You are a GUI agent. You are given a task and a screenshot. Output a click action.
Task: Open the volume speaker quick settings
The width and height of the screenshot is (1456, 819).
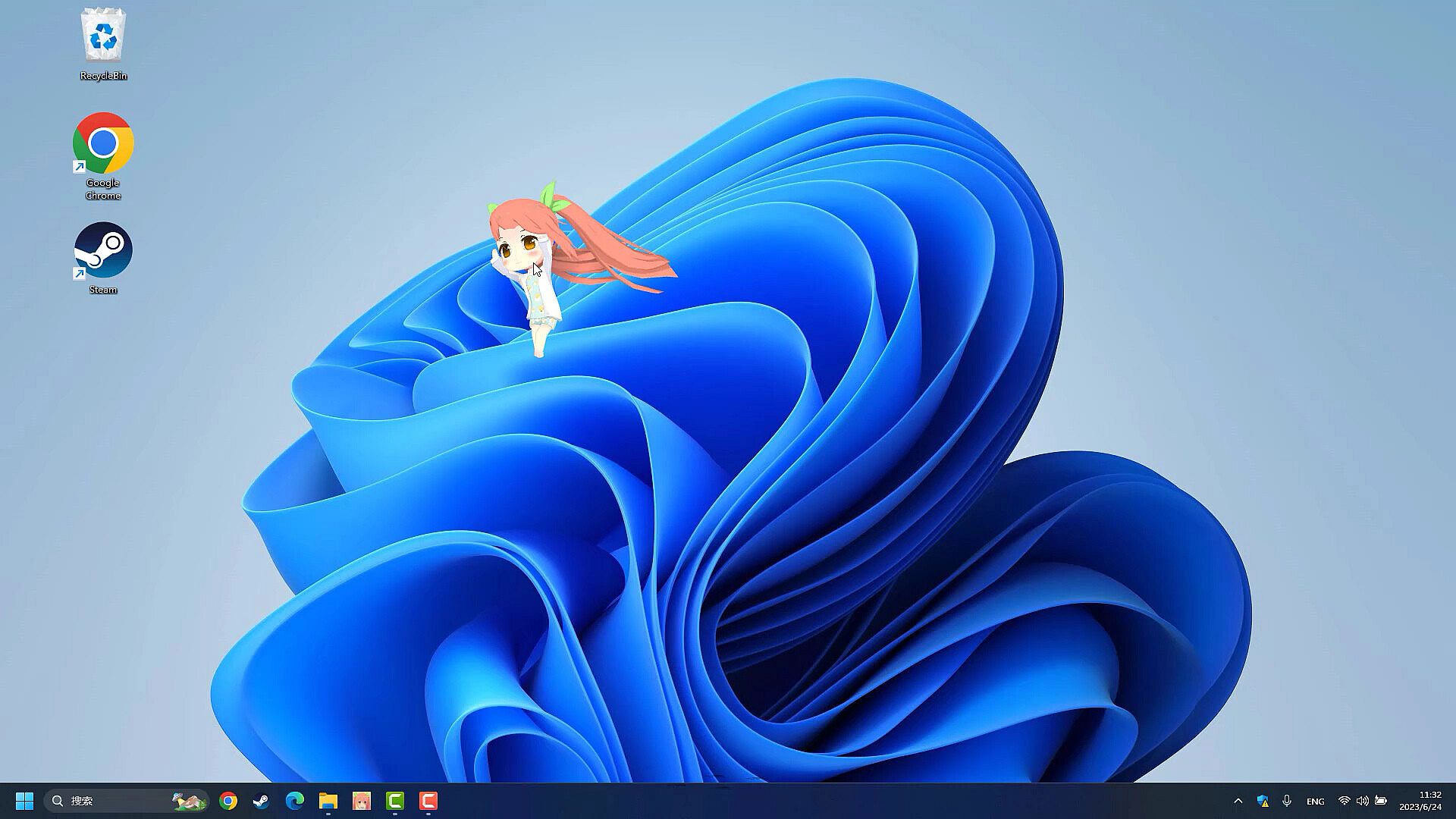[x=1363, y=801]
